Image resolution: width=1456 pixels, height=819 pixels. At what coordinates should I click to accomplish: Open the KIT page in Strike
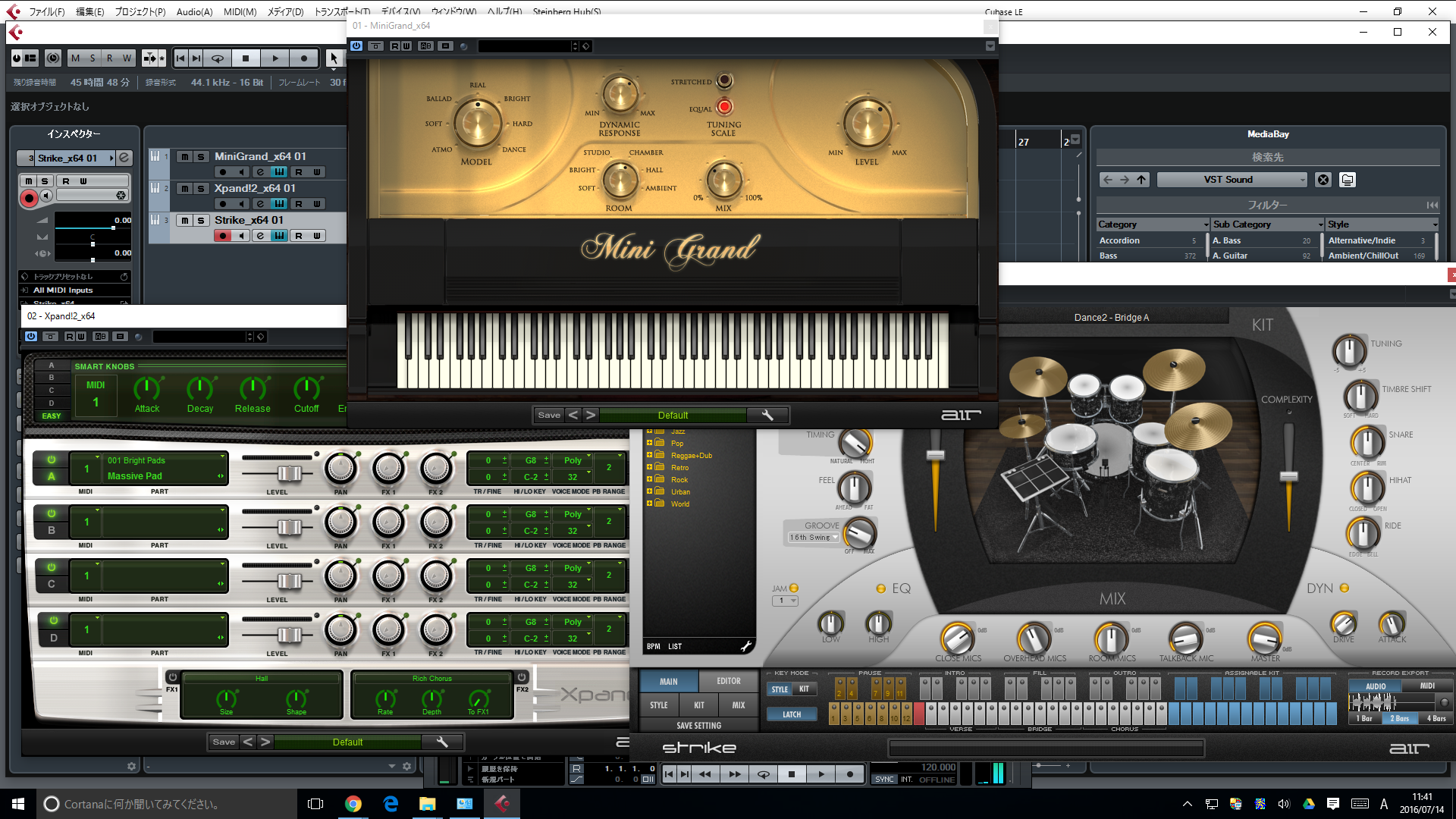pos(699,705)
